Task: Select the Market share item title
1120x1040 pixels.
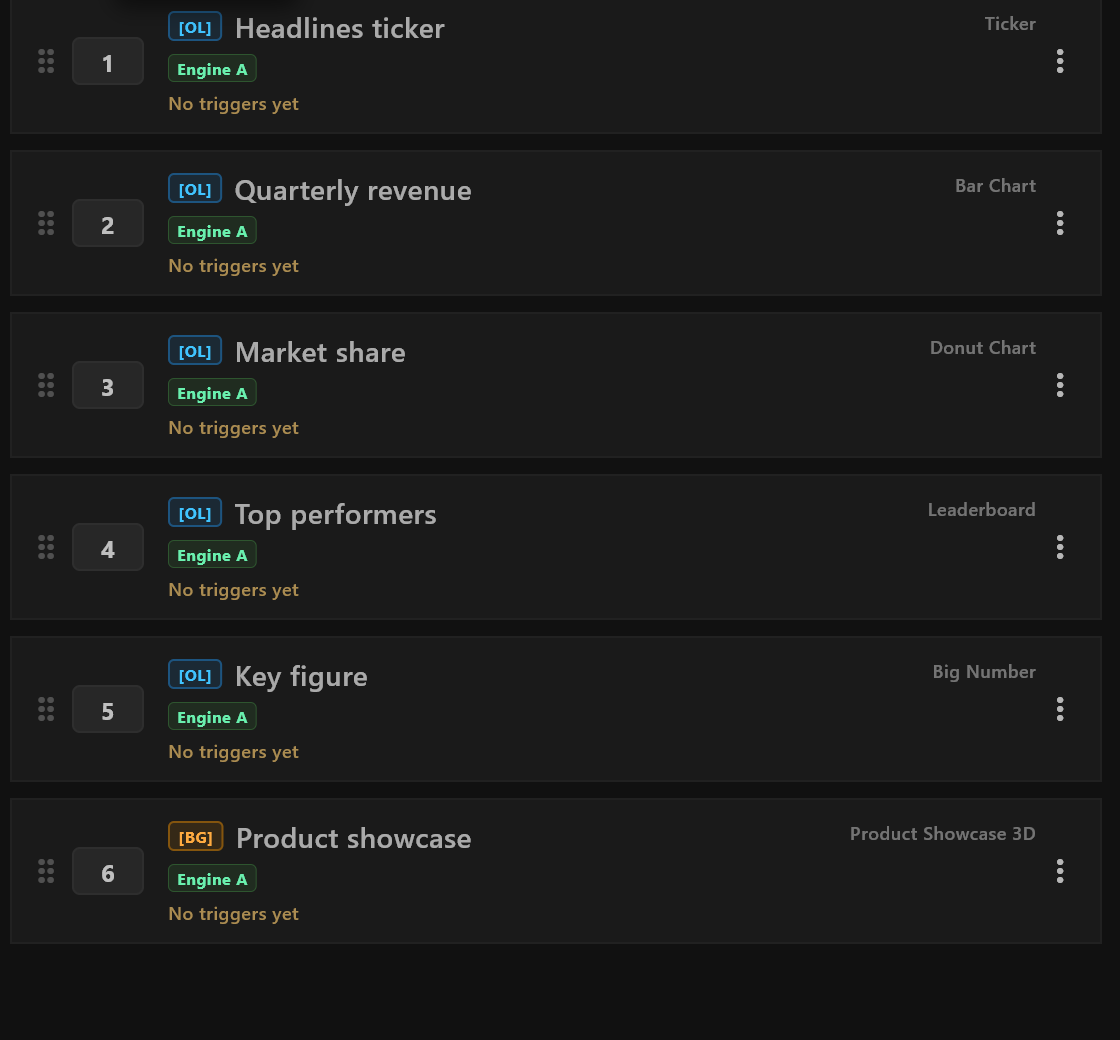Action: click(320, 353)
